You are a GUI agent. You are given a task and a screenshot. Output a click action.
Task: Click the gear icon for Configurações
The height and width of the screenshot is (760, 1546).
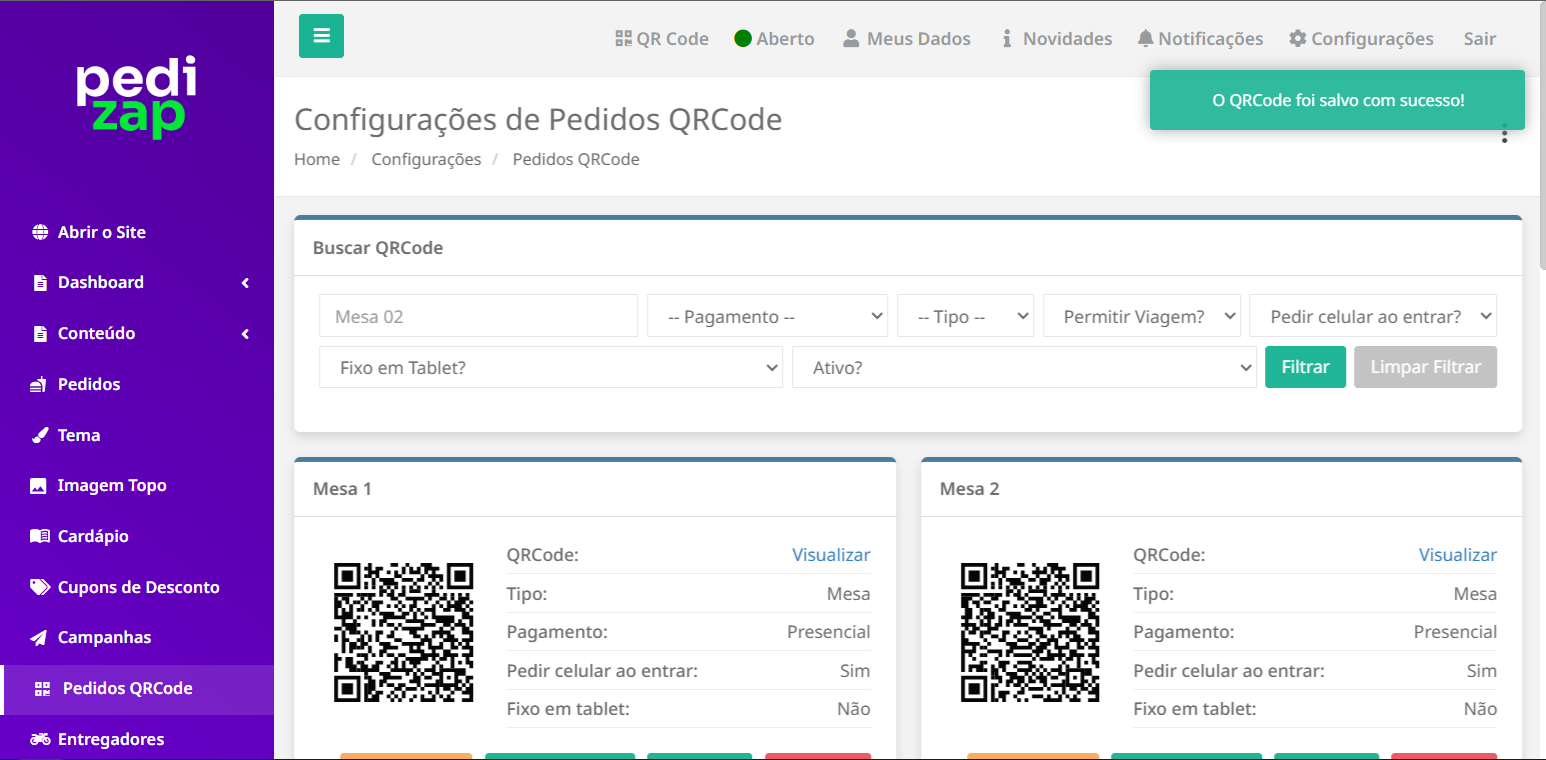(1297, 38)
